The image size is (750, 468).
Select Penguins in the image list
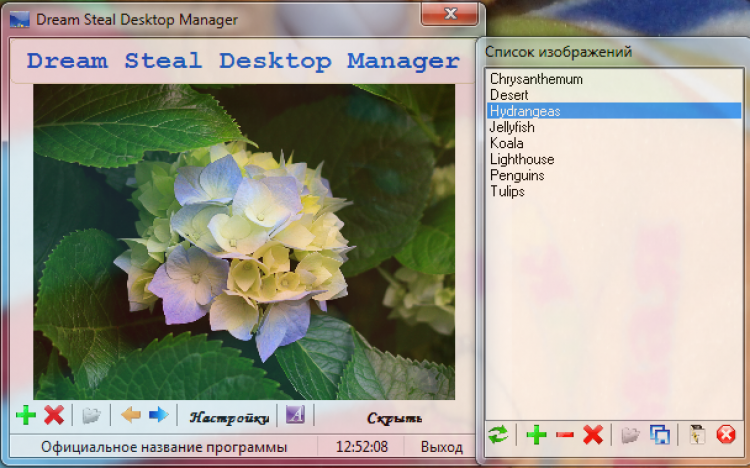pyautogui.click(x=614, y=175)
